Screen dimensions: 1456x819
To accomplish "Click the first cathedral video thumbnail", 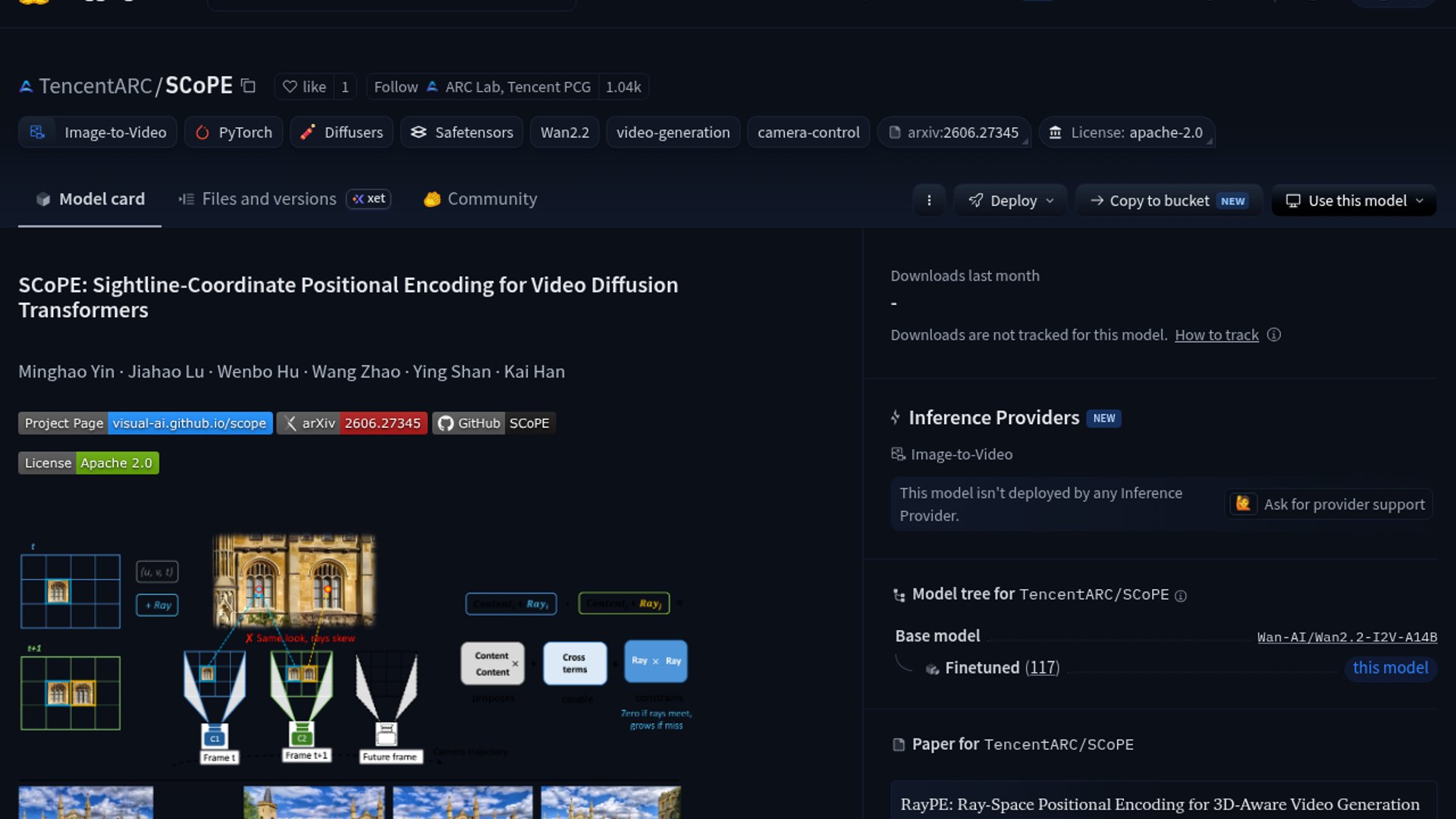I will click(x=86, y=802).
